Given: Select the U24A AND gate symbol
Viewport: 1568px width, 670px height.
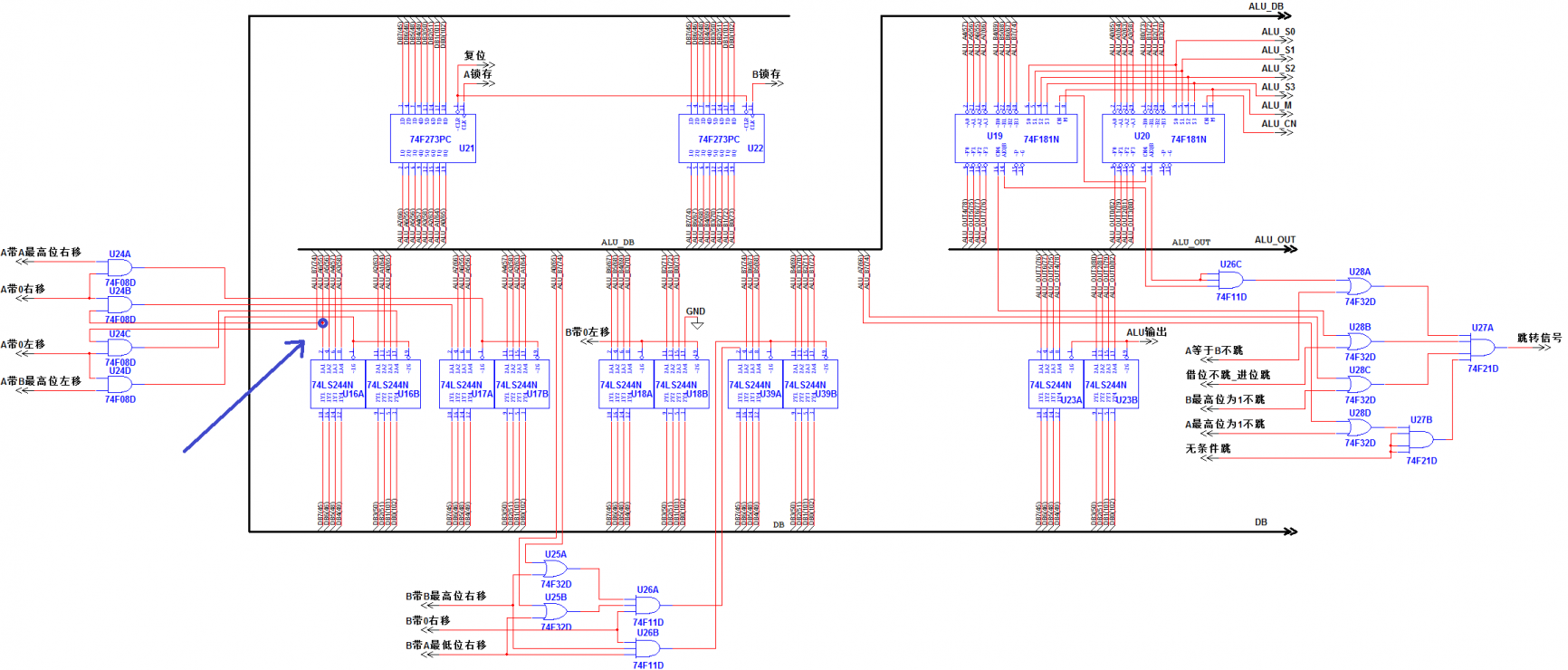Looking at the screenshot, I should 120,268.
